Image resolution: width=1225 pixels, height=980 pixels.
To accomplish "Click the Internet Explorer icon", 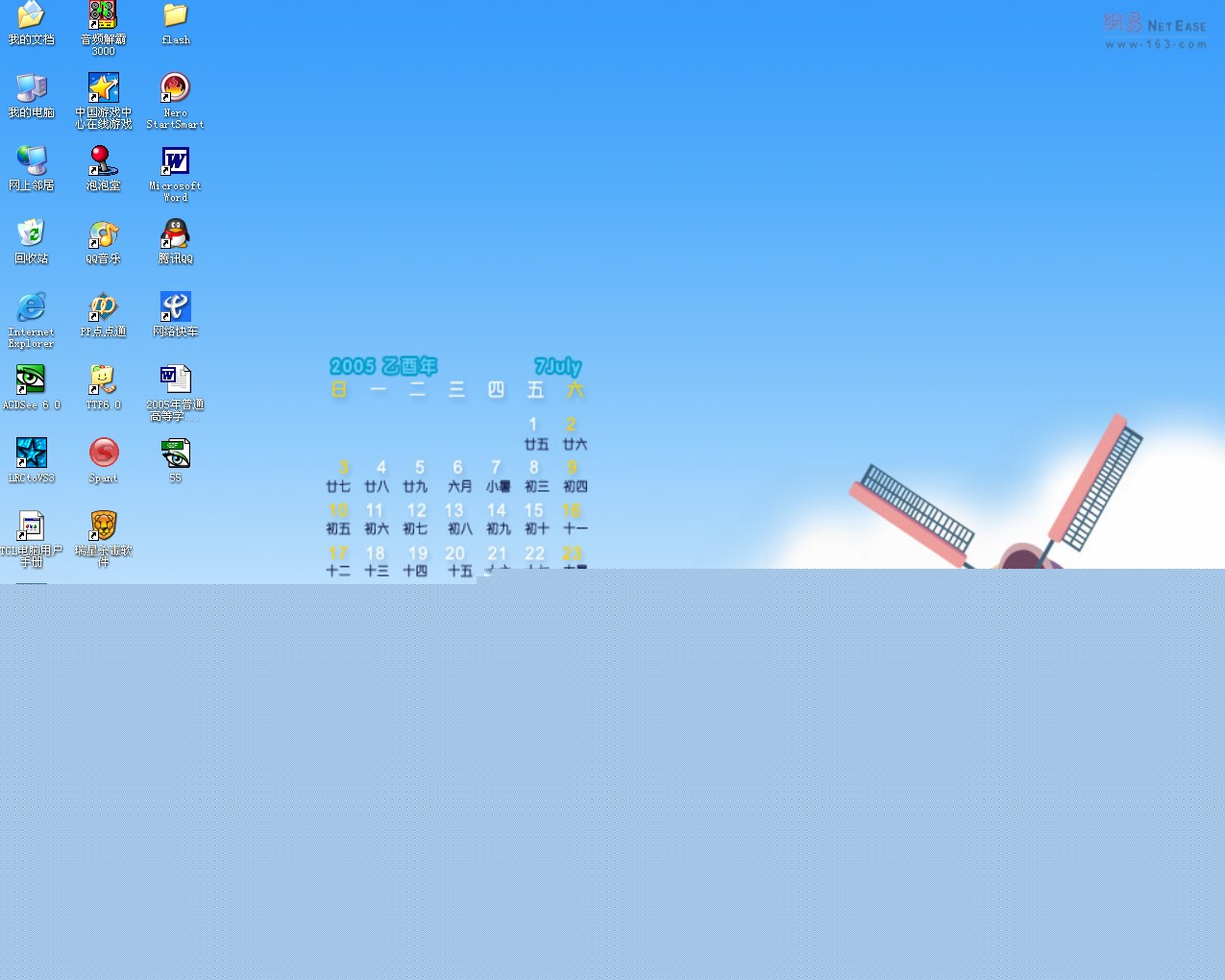I will coord(31,307).
